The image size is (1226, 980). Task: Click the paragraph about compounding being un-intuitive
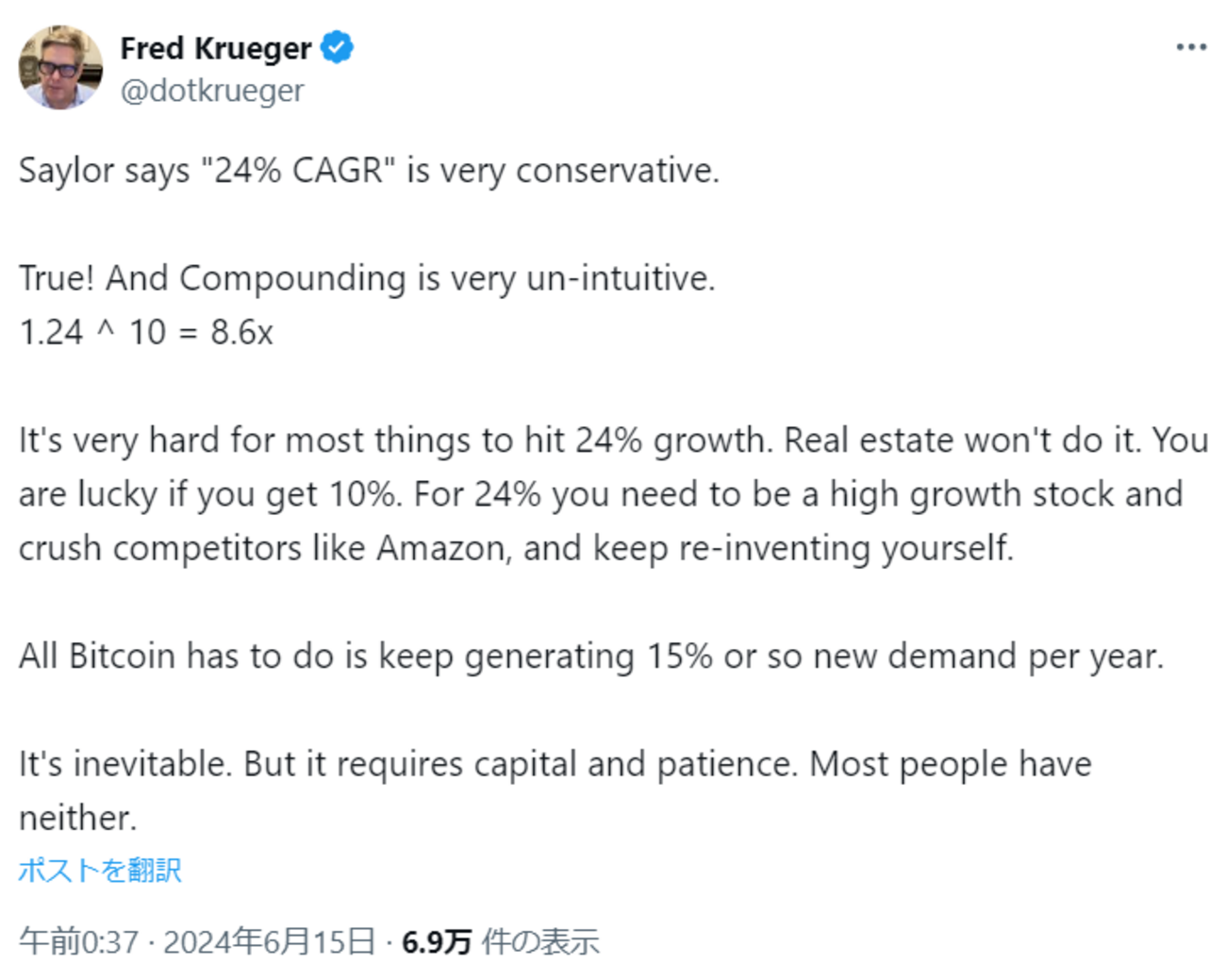point(368,277)
